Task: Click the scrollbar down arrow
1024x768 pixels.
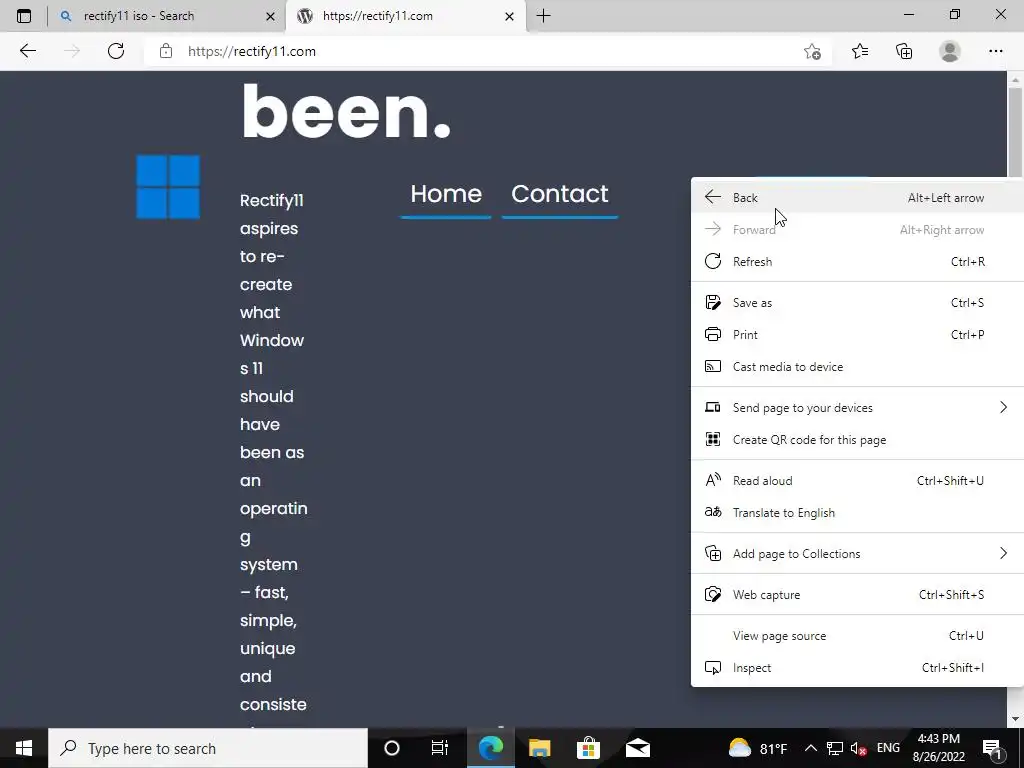Action: (1015, 719)
